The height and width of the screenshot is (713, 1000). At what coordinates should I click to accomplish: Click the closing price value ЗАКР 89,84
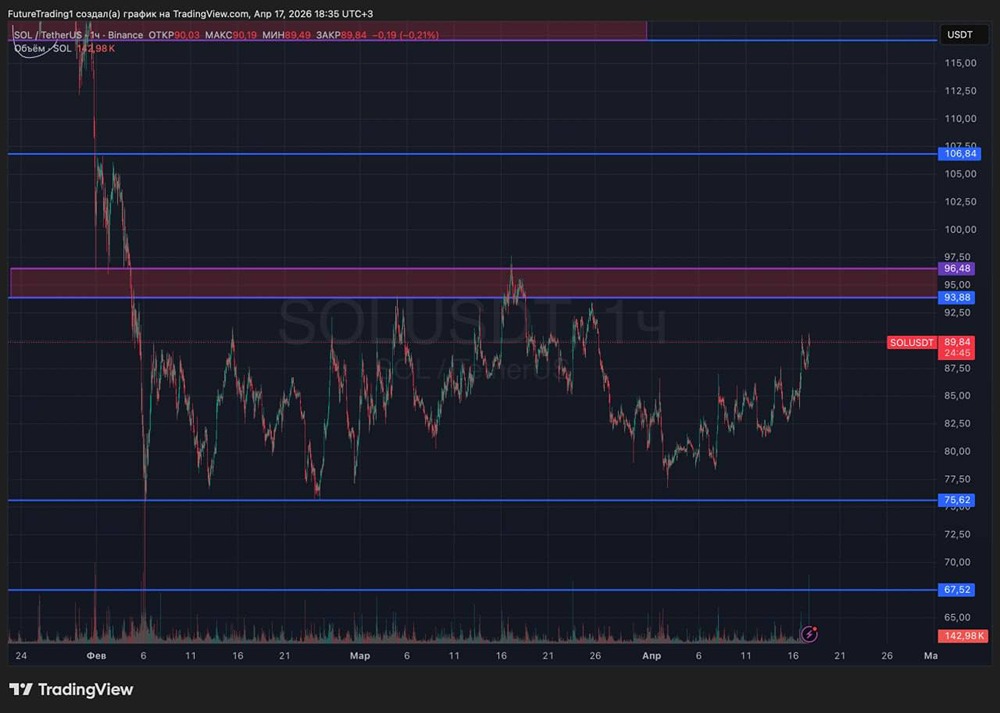pyautogui.click(x=353, y=35)
